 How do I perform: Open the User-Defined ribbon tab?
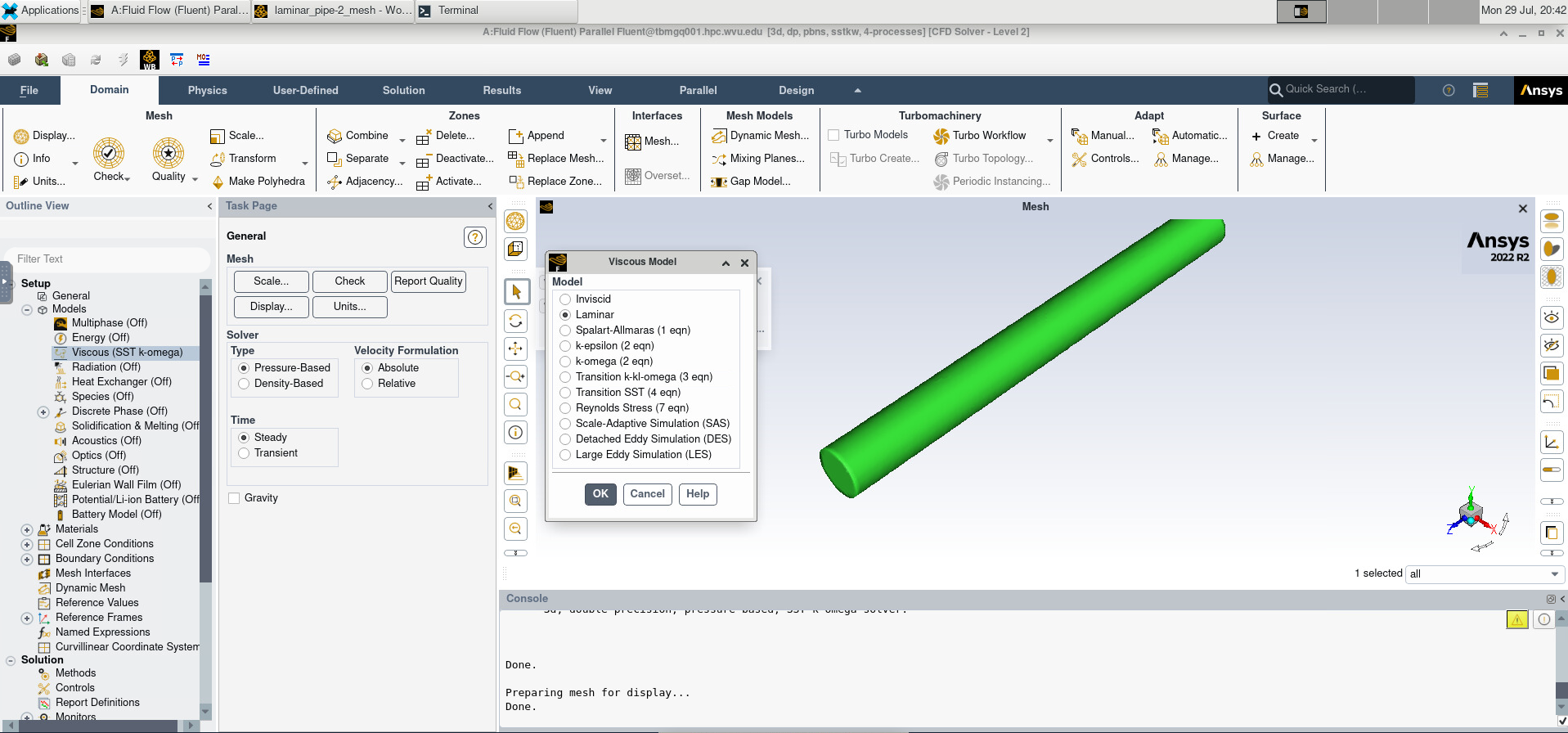[306, 91]
